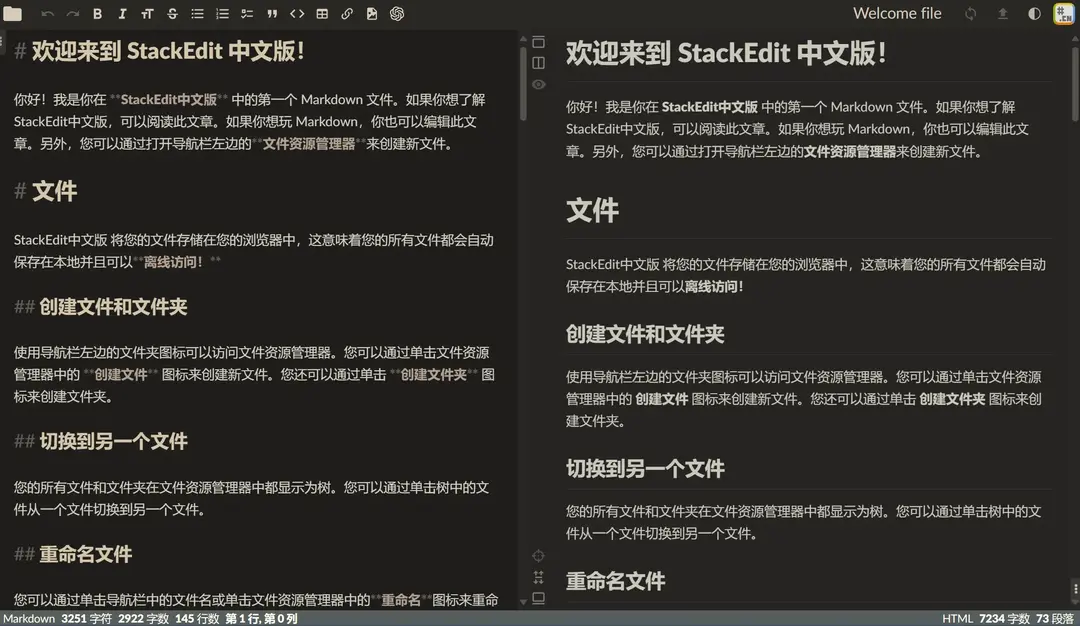Screen dimensions: 1080x626
Task: Insert a code block
Action: click(296, 13)
